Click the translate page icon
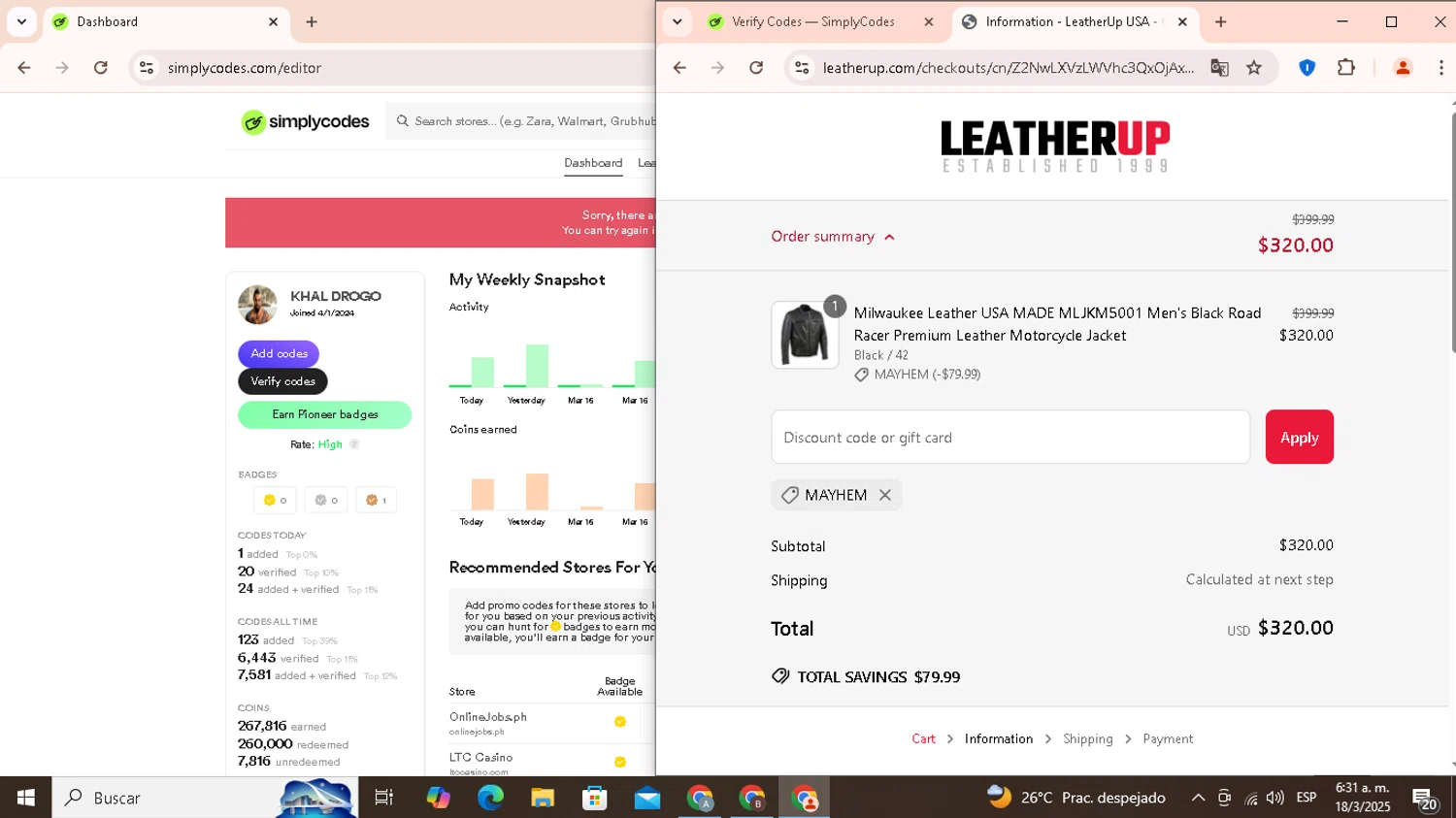The image size is (1456, 818). click(1219, 68)
